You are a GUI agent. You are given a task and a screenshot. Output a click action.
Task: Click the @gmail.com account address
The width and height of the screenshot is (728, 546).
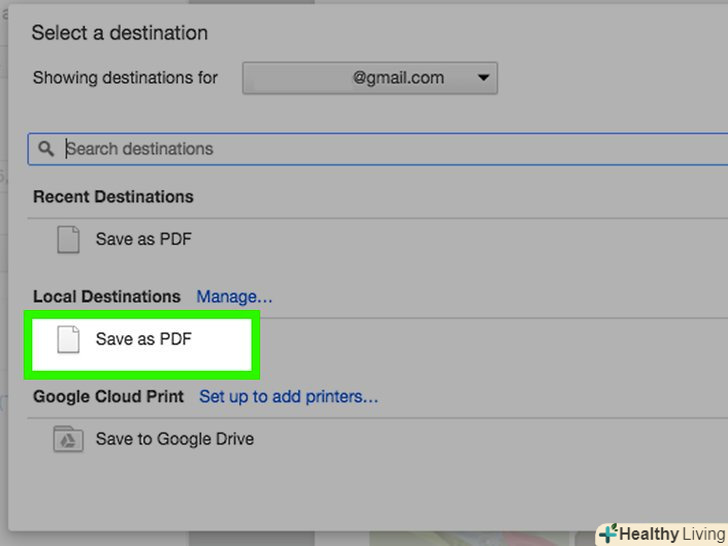[x=398, y=78]
